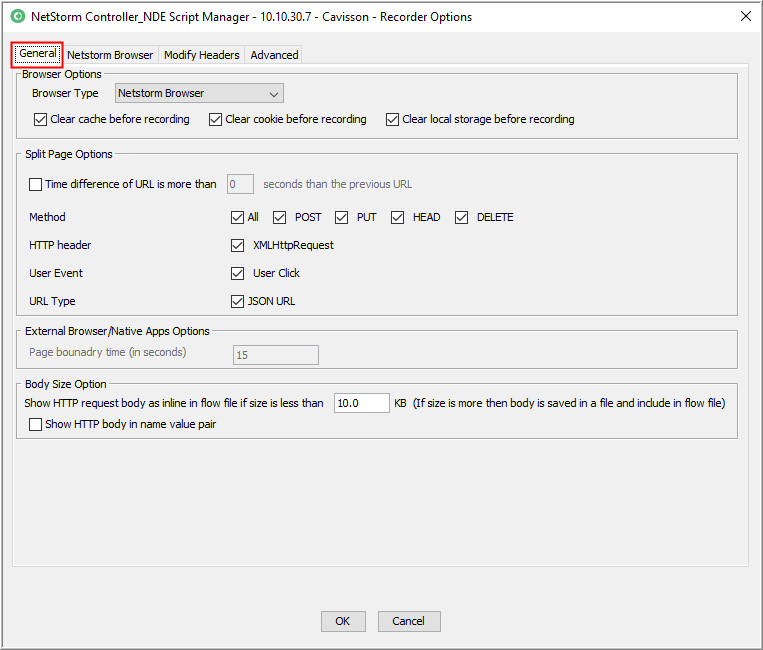Toggle the JSON URL checkbox

[x=237, y=301]
